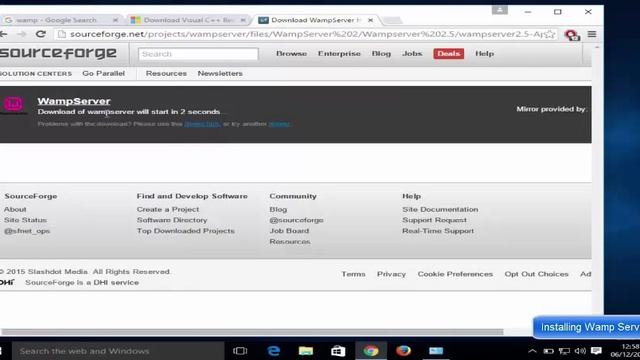
Task: Click the address bar URL
Action: [306, 34]
